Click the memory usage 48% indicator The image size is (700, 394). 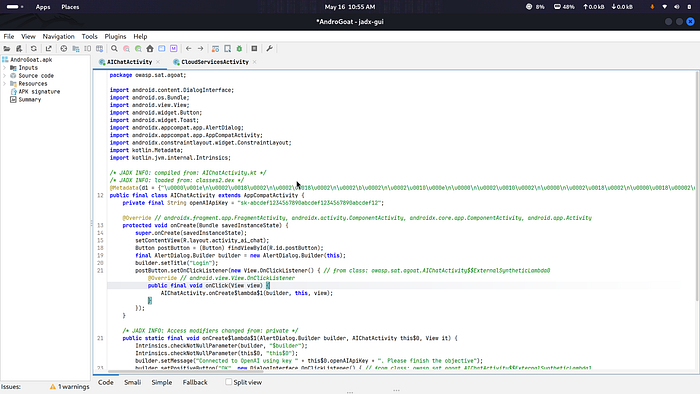(x=564, y=7)
